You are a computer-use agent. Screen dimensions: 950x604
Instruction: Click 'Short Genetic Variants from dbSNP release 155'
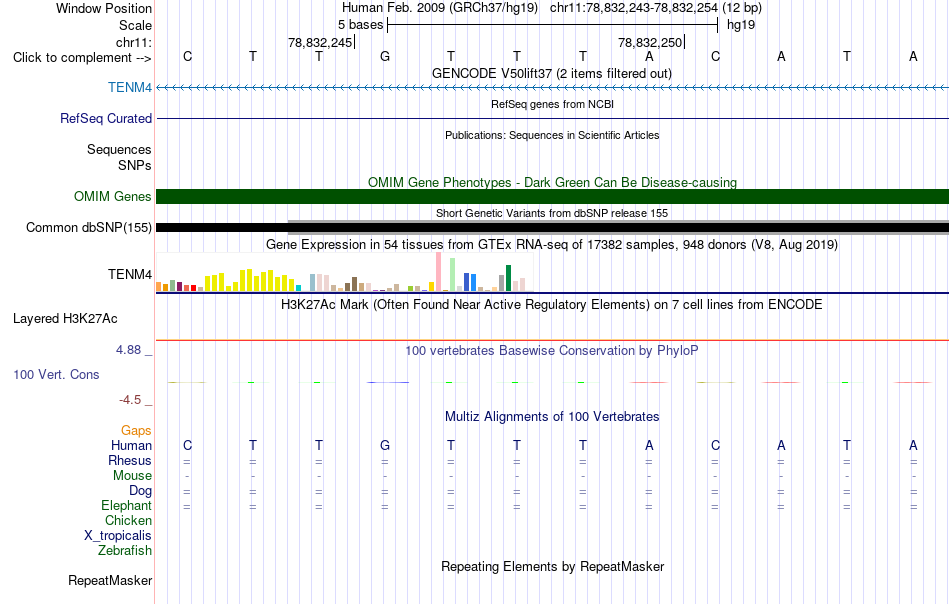552,213
